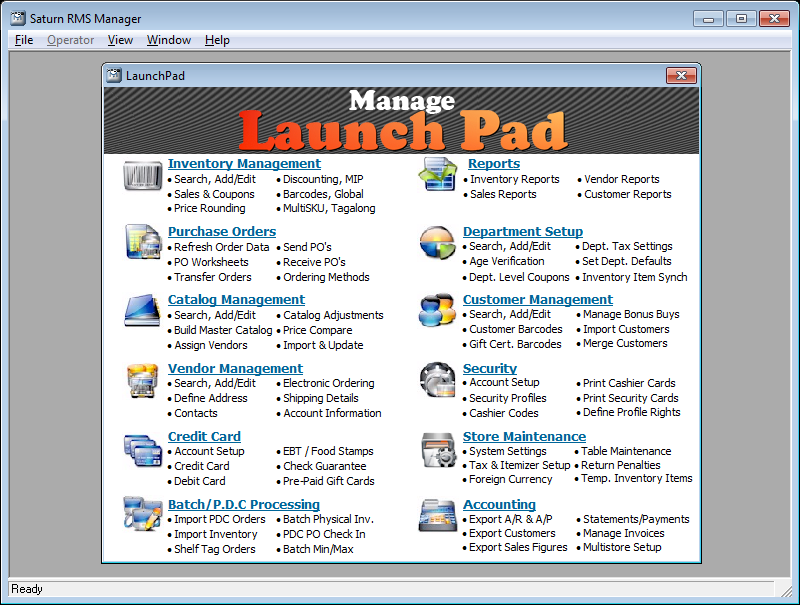Open the File menu
This screenshot has height=605, width=800.
click(x=24, y=40)
